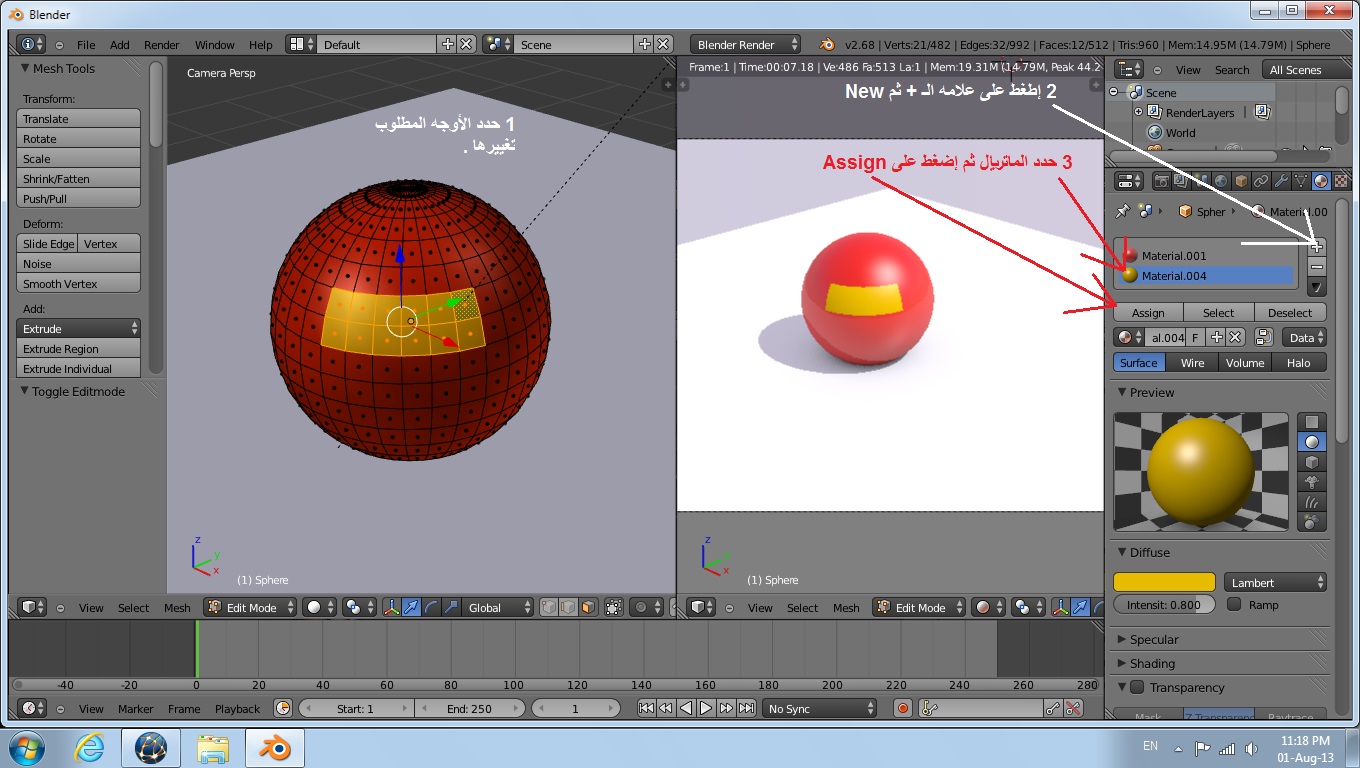
Task: Play animation in reverse
Action: click(686, 708)
